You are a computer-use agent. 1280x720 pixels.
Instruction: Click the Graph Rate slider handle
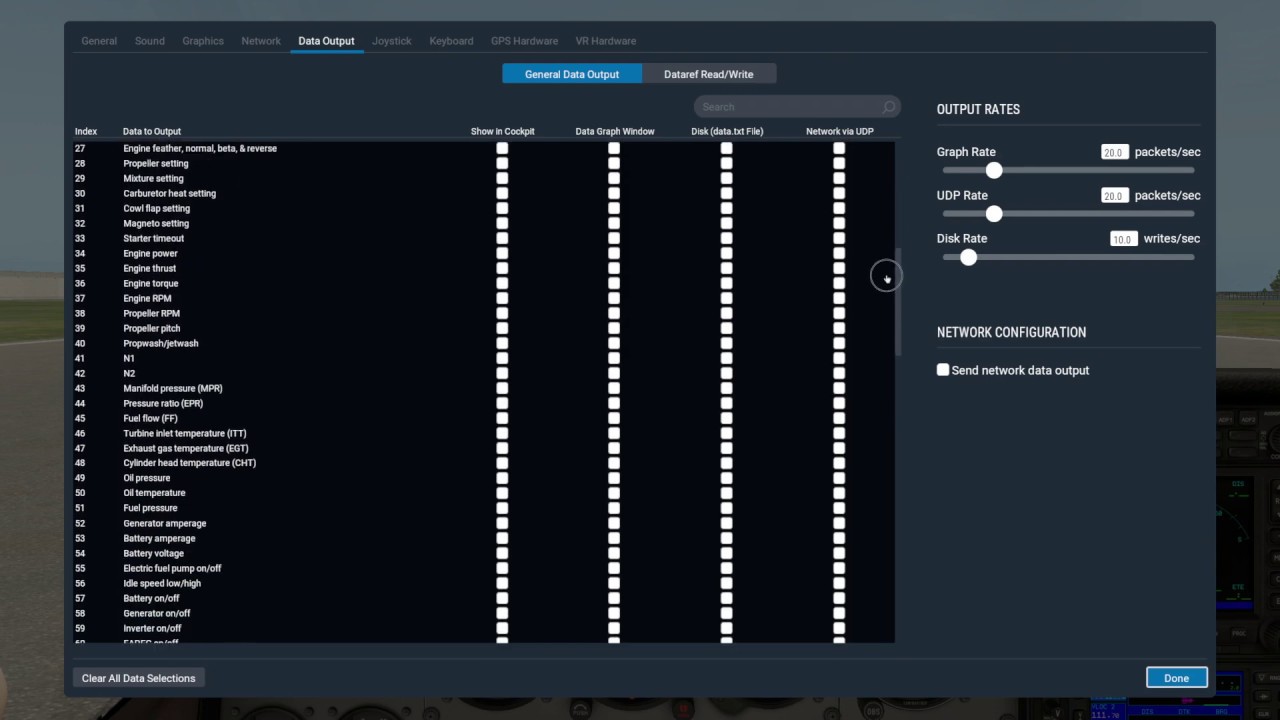[993, 171]
